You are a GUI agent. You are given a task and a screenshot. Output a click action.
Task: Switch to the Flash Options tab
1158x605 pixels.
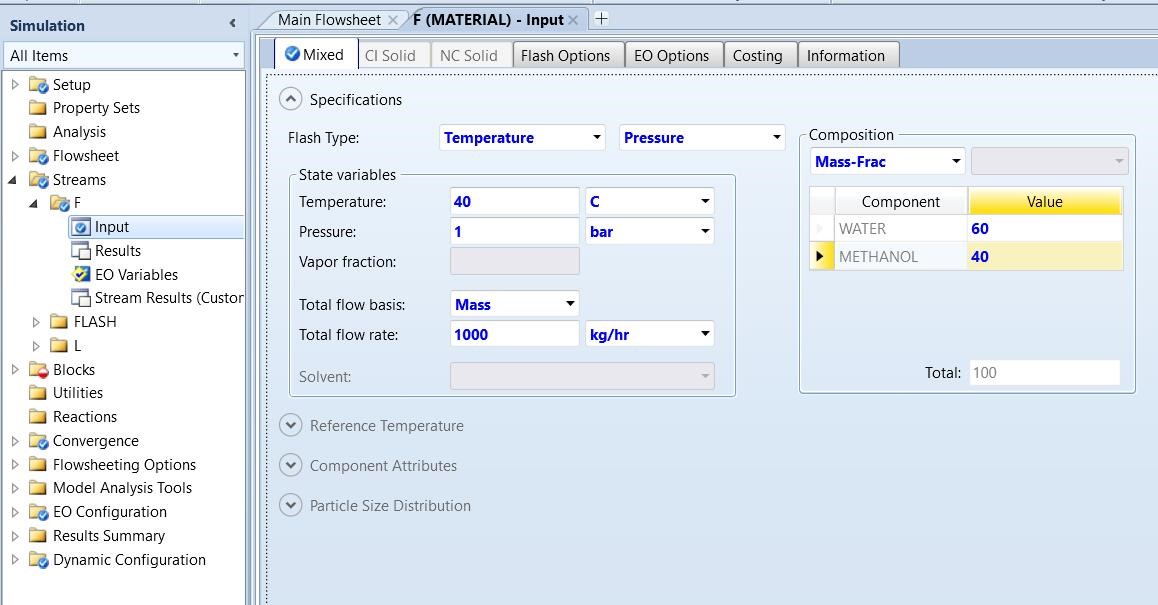click(x=565, y=56)
